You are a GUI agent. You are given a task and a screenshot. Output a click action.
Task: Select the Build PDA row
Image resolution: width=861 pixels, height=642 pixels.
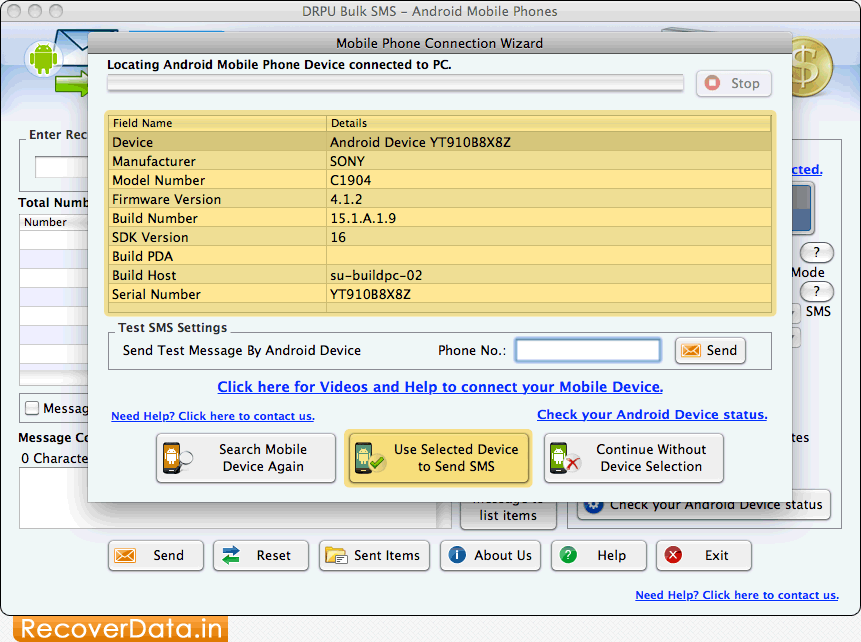click(x=439, y=256)
